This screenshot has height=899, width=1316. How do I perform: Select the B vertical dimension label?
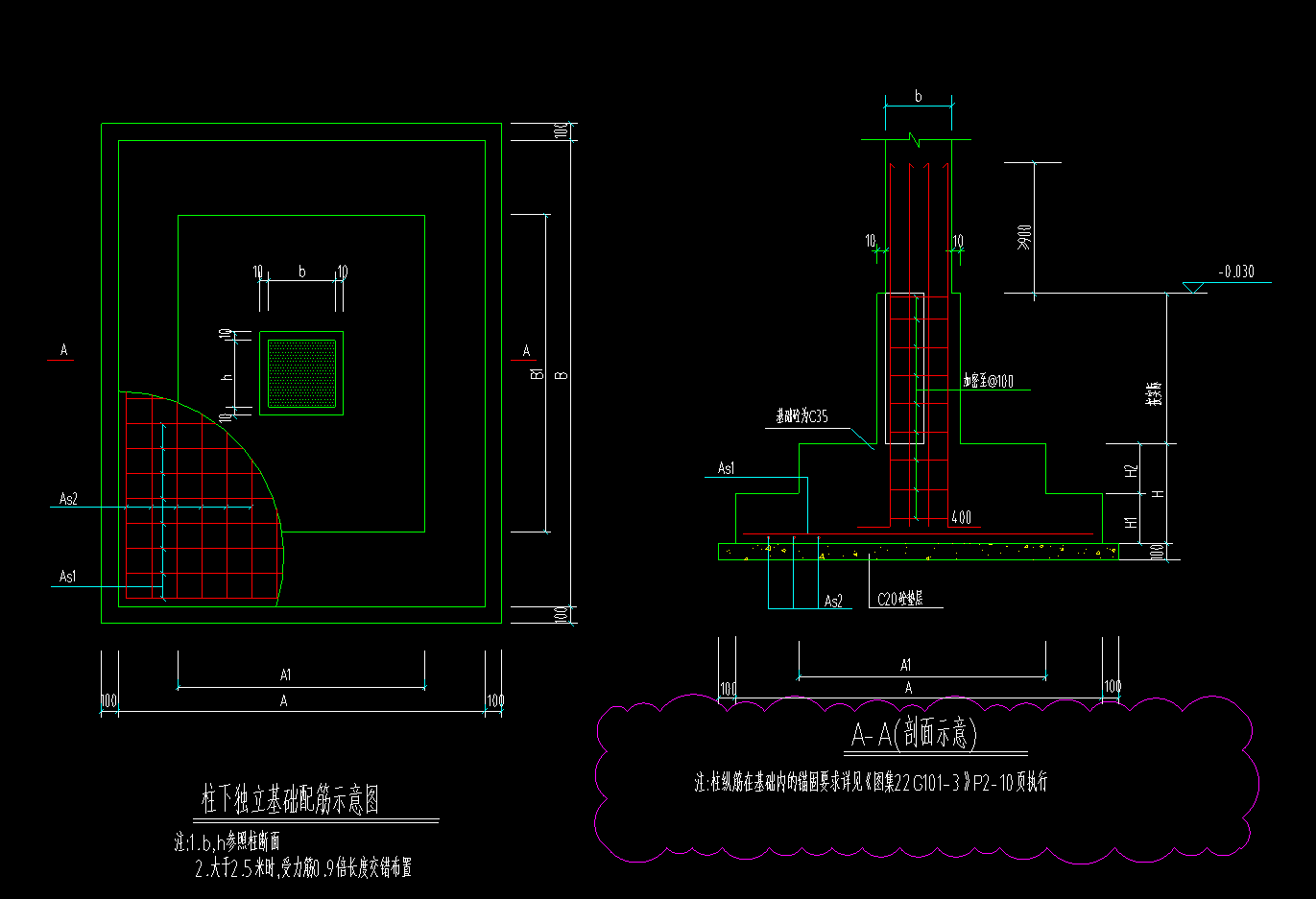point(562,374)
